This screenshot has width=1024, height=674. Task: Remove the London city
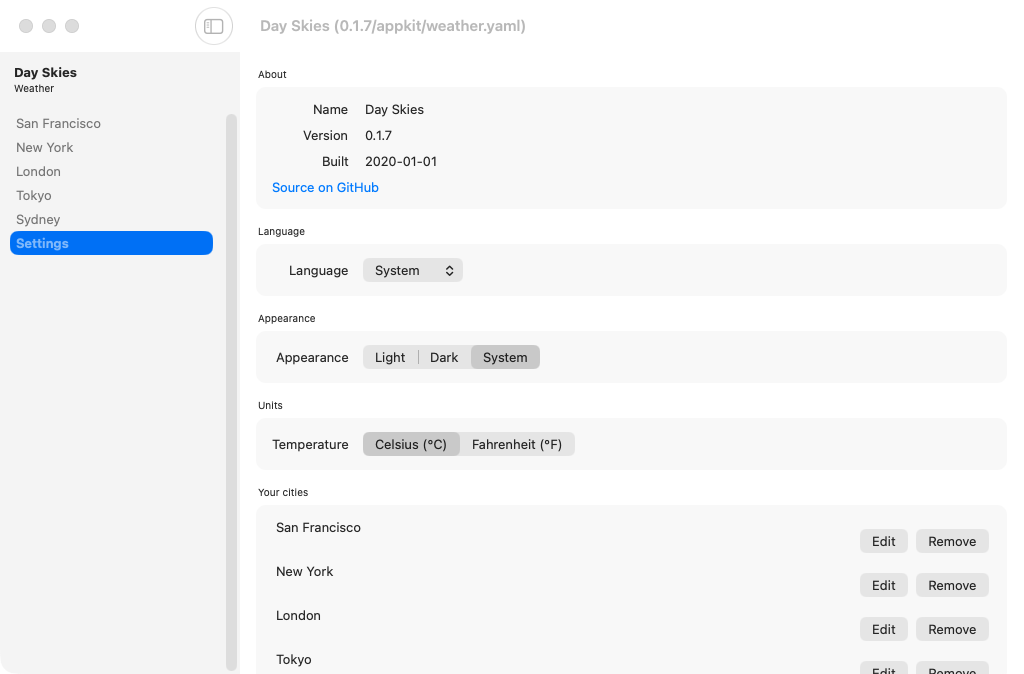click(952, 629)
